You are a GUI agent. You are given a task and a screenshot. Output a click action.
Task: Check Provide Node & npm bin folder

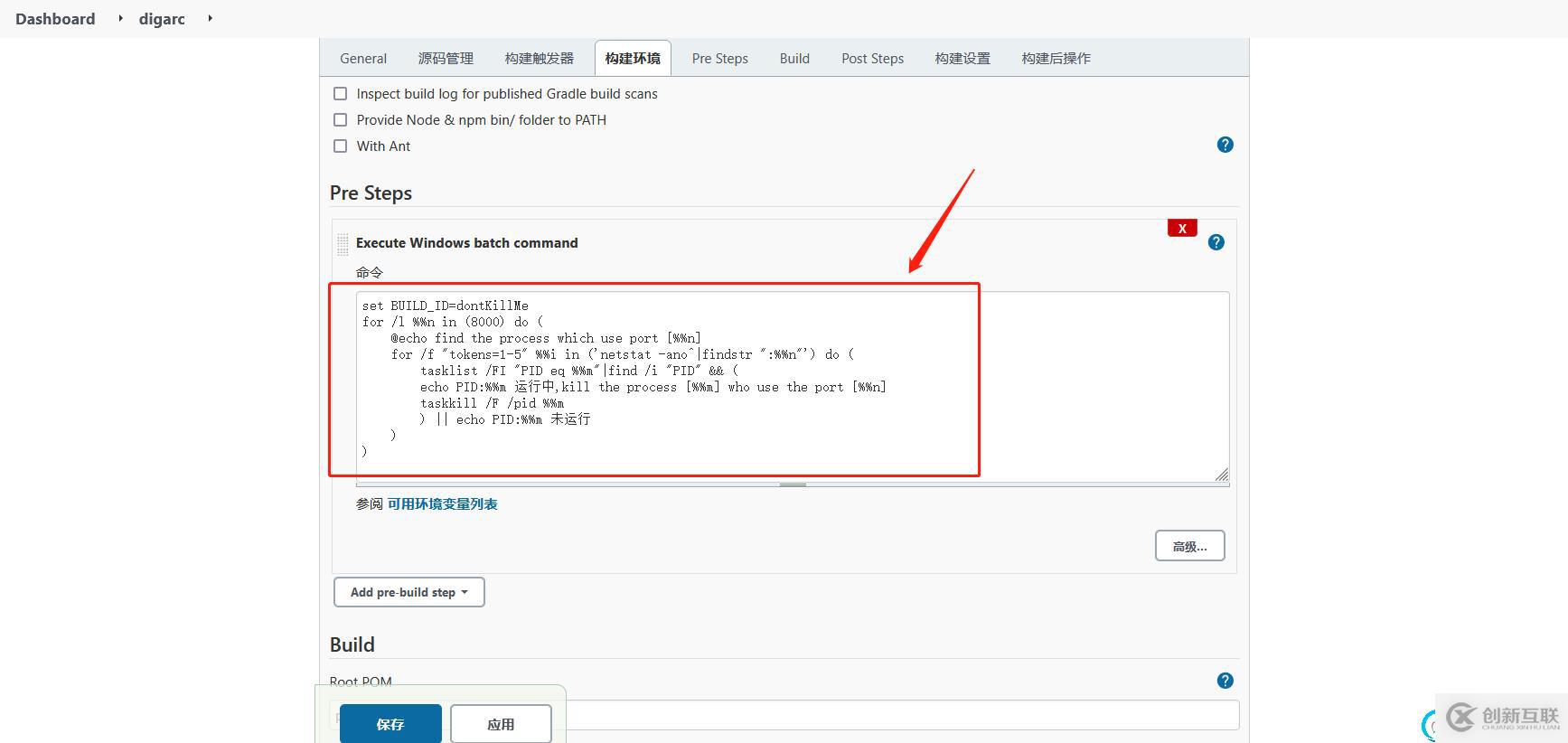click(341, 120)
